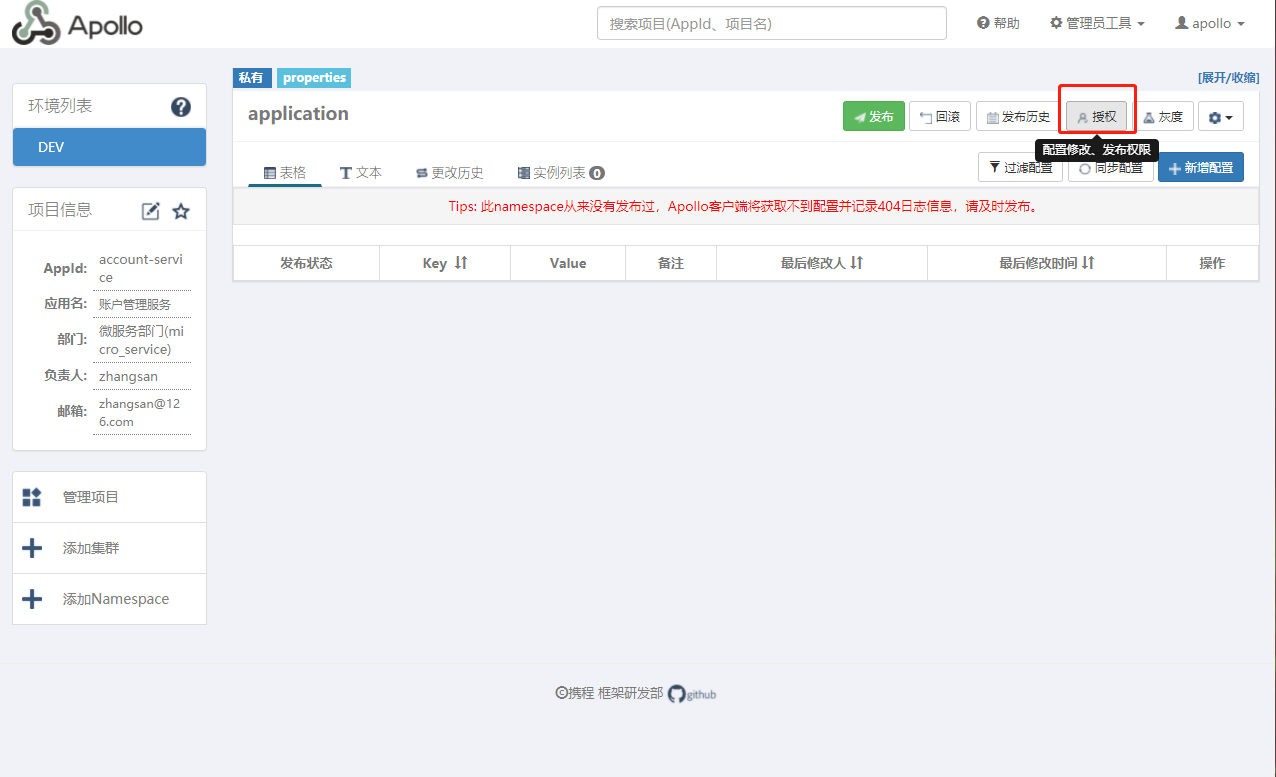Image resolution: width=1276 pixels, height=777 pixels.
Task: Expand the apollo user menu
Action: pos(1210,23)
